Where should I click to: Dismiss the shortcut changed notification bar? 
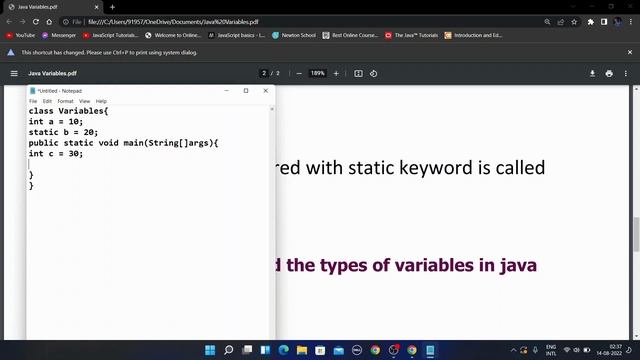[630, 52]
